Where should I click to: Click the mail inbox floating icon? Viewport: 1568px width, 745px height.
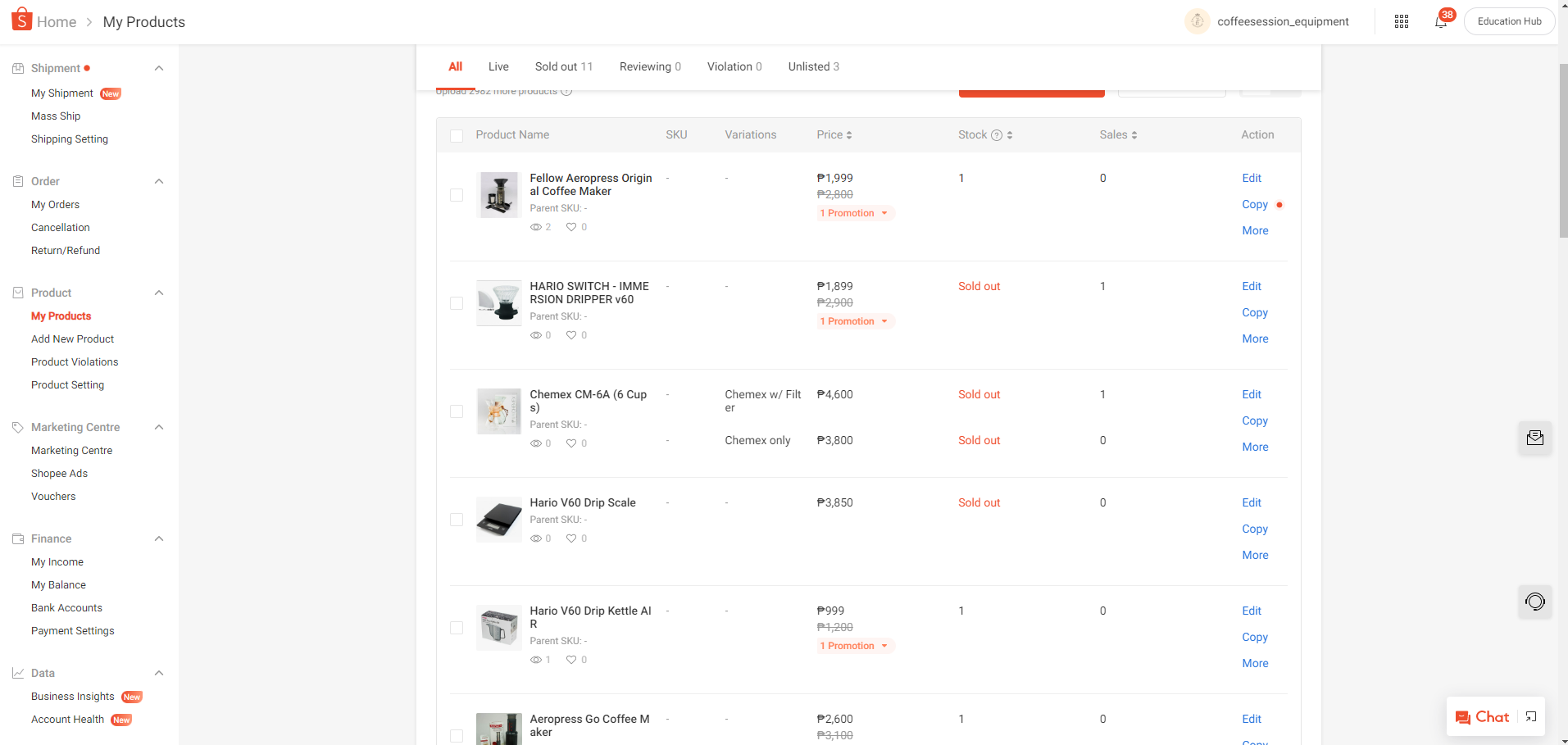point(1534,438)
